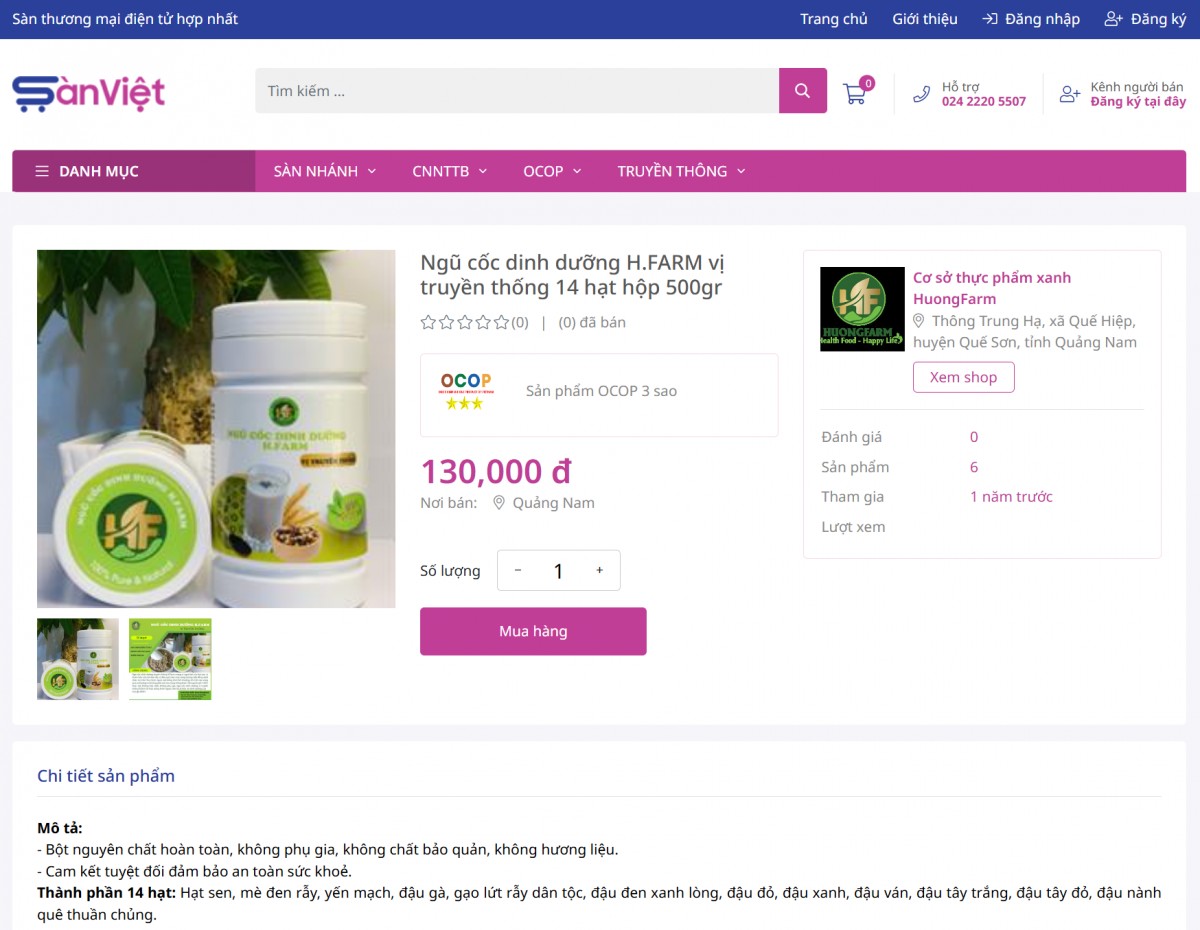Expand the TRUYỀN THÔNG dropdown

tap(681, 171)
